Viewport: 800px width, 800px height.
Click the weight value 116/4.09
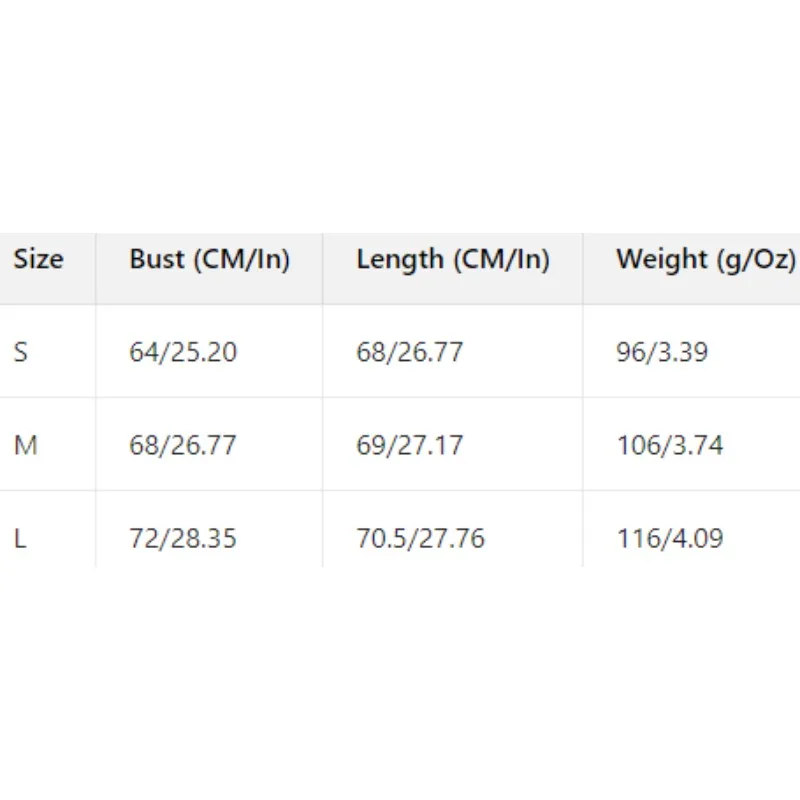(x=668, y=538)
